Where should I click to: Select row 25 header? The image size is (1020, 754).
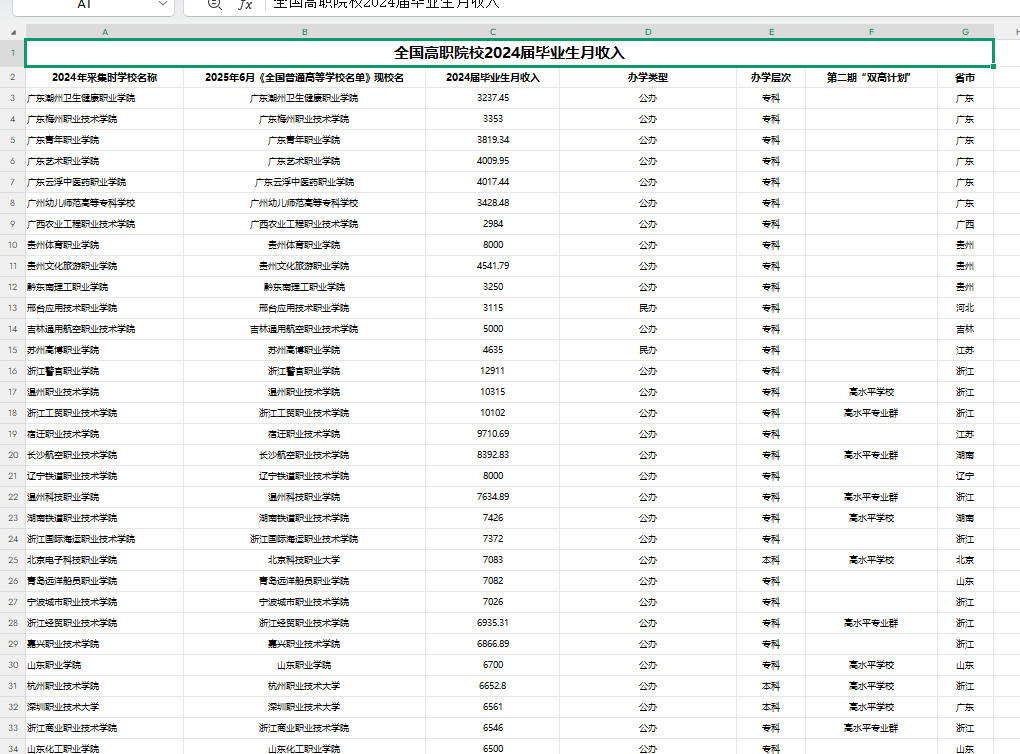point(12,560)
